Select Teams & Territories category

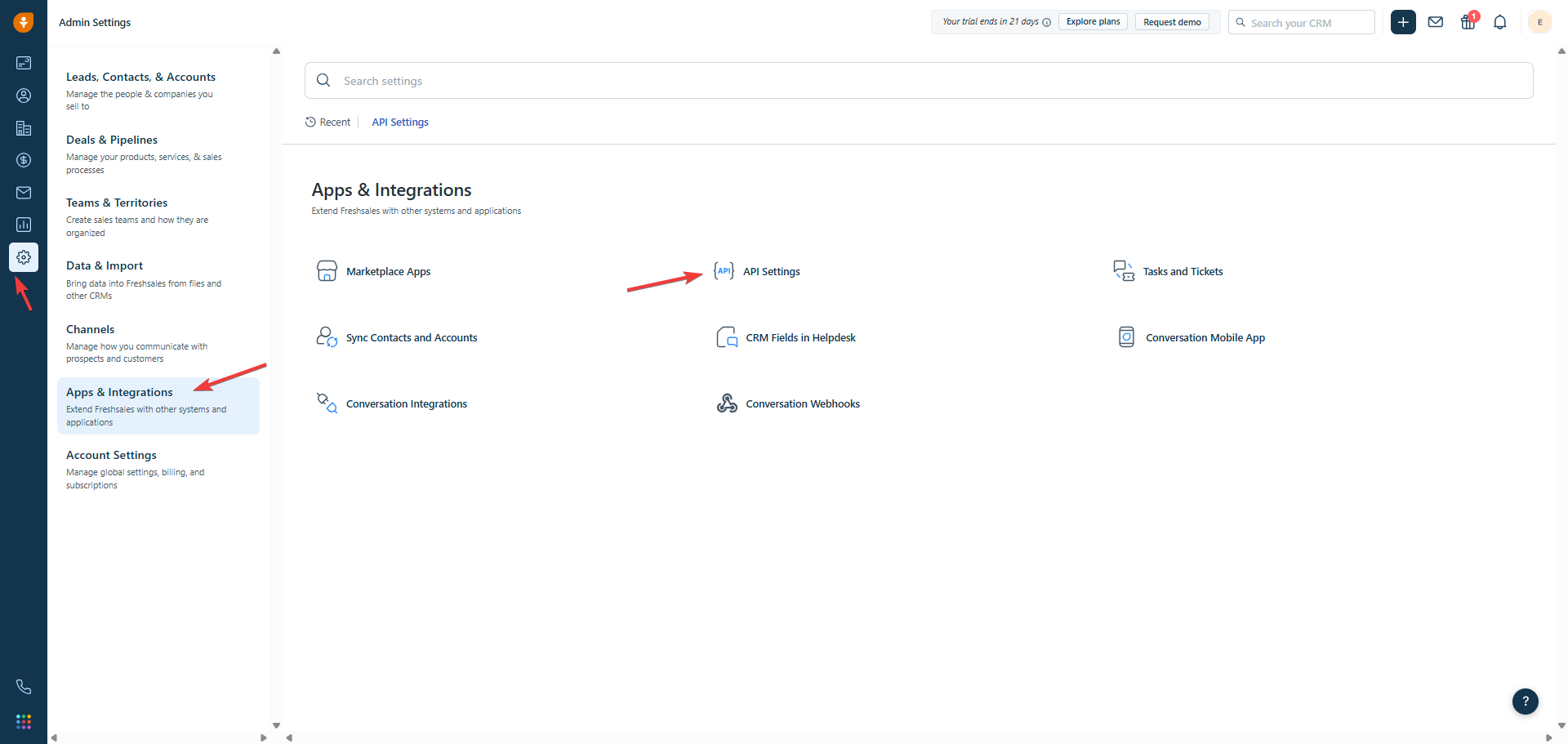pyautogui.click(x=158, y=216)
